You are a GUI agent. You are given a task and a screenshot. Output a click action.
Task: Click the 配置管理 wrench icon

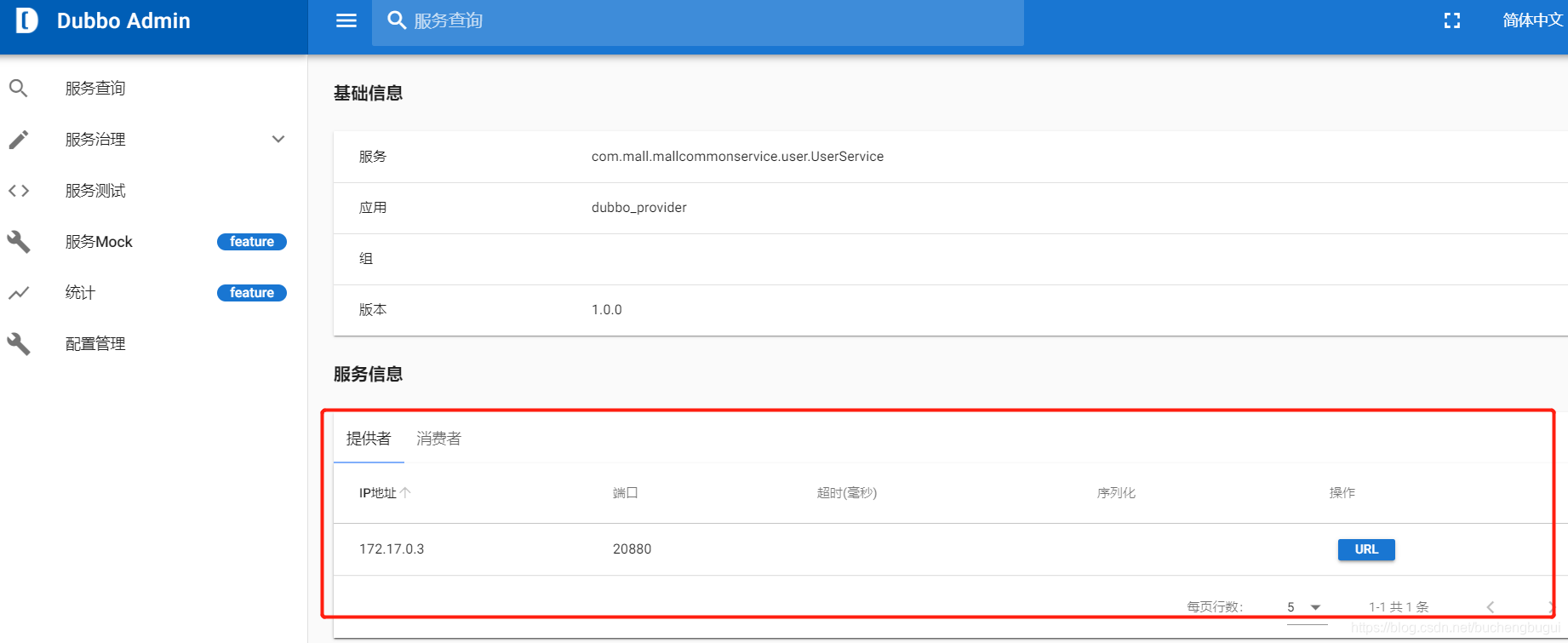pyautogui.click(x=19, y=343)
